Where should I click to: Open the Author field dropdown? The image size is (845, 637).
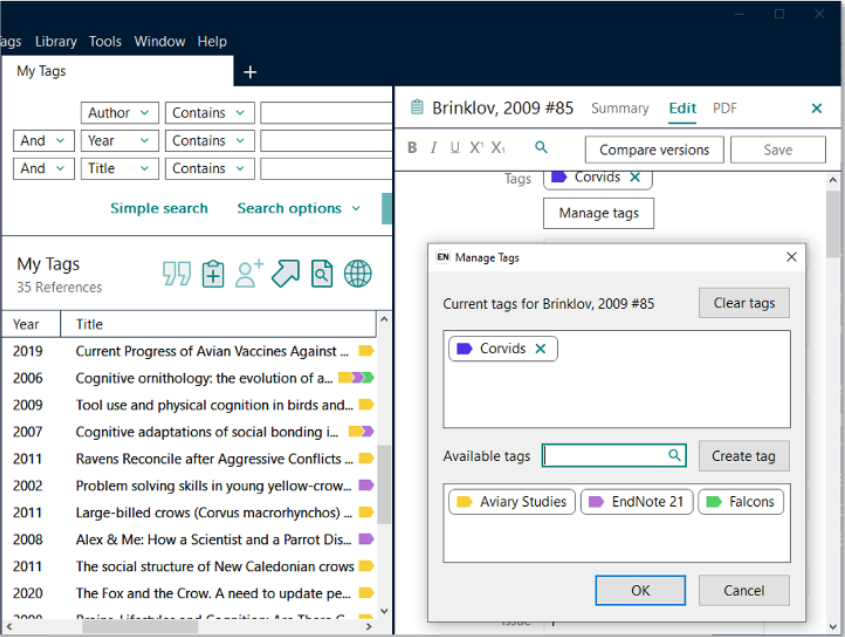point(119,112)
